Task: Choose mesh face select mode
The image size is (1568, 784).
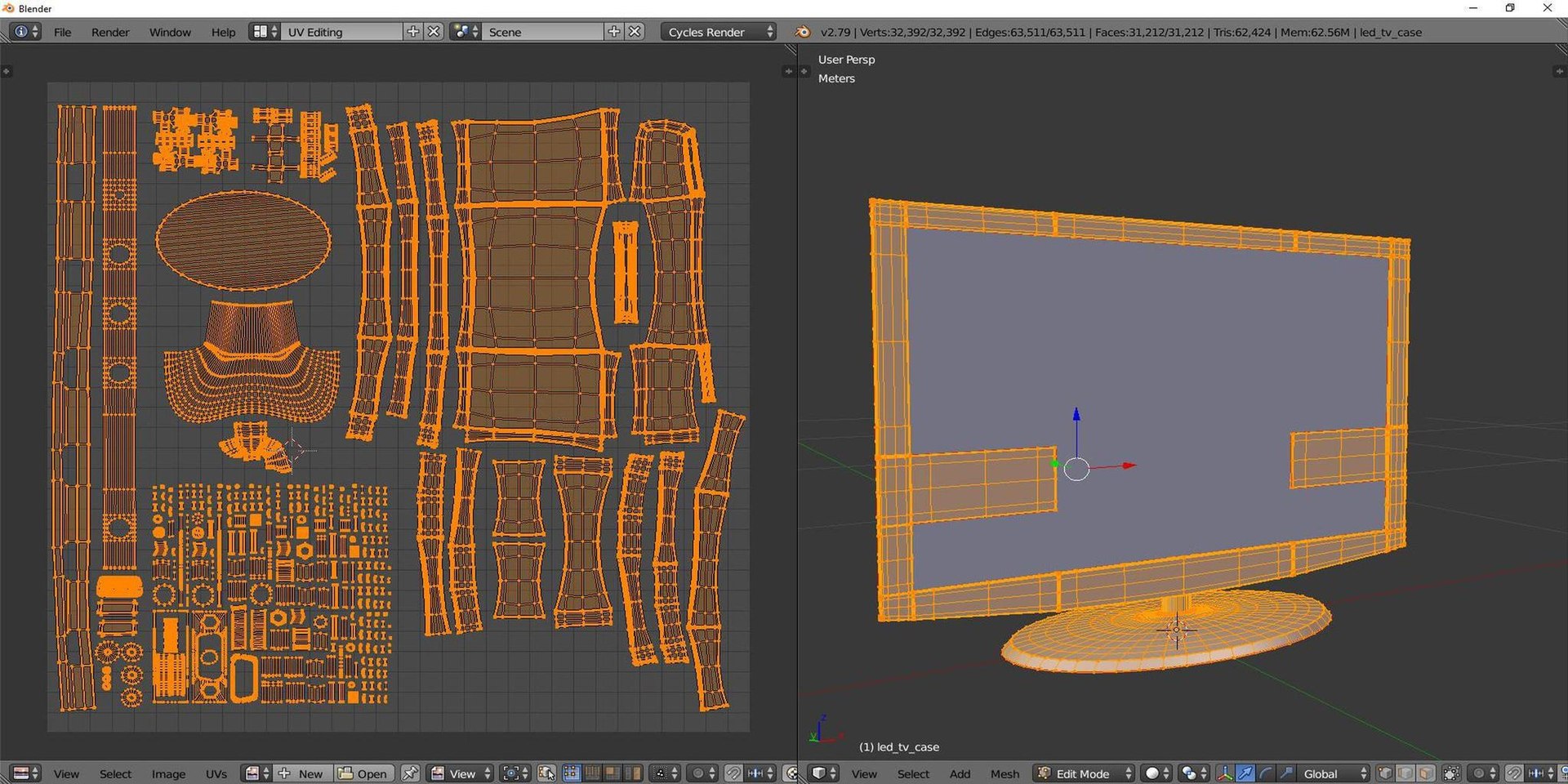Action: (1426, 773)
